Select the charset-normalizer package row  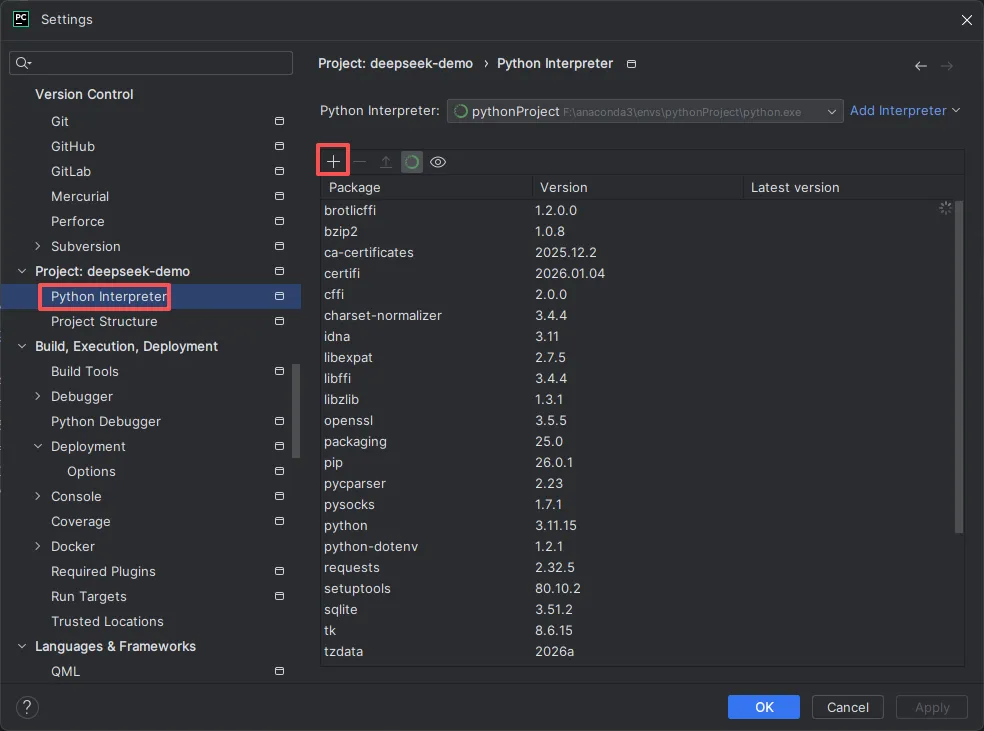[637, 316]
